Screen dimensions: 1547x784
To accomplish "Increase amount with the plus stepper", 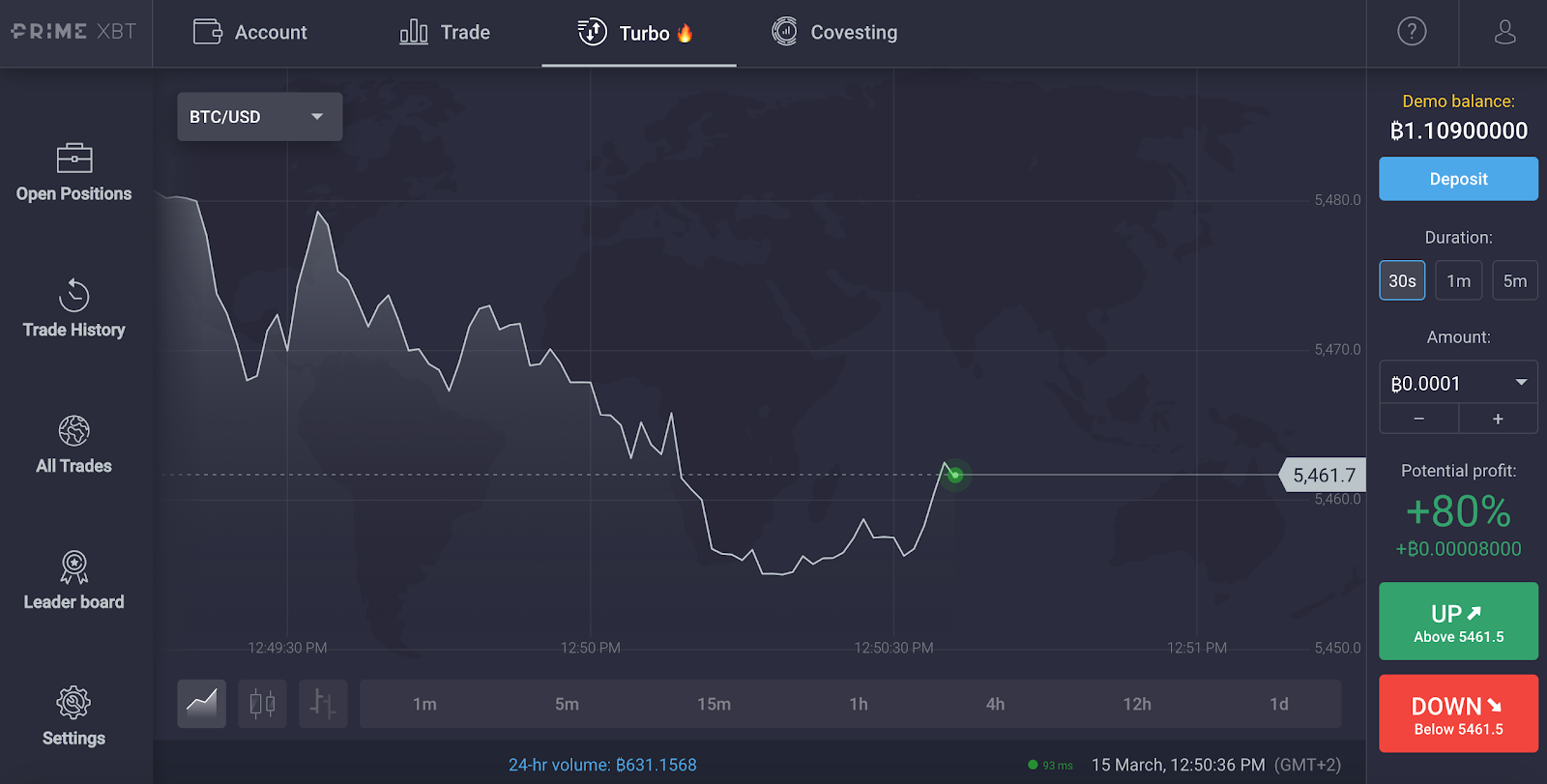I will [x=1498, y=419].
